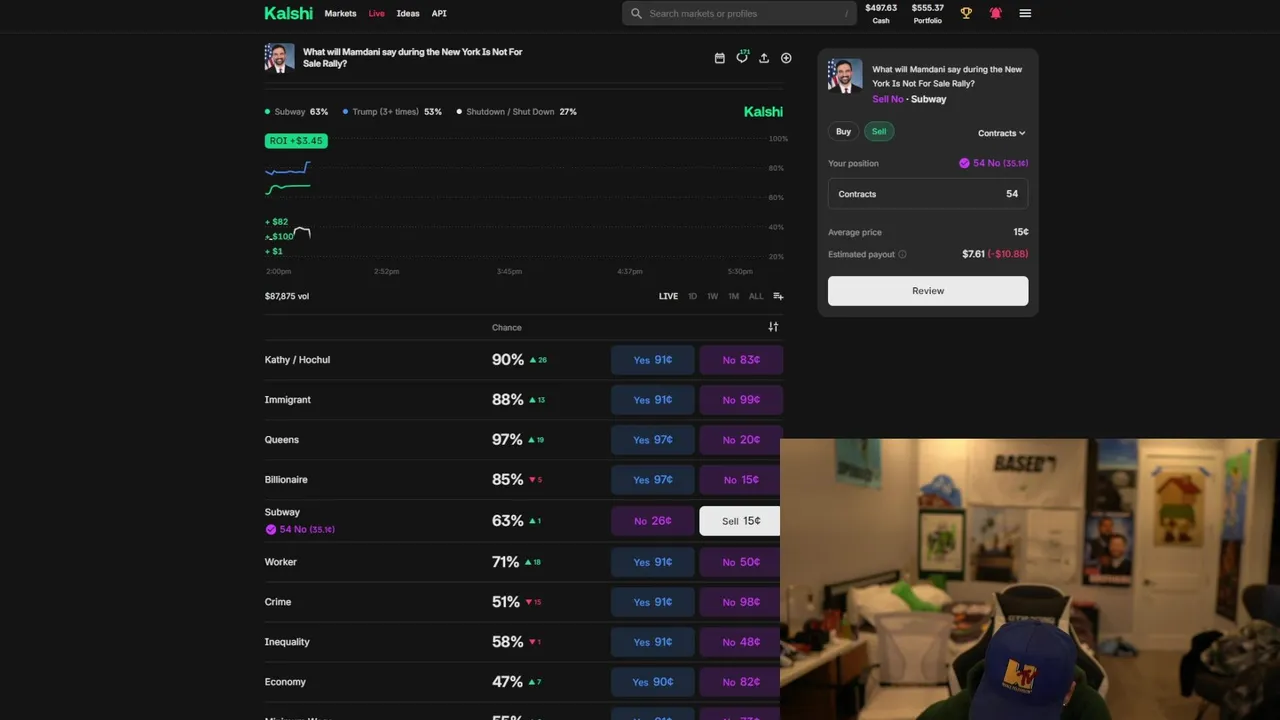1280x720 pixels.
Task: Select the 1W chart range
Action: click(x=712, y=296)
